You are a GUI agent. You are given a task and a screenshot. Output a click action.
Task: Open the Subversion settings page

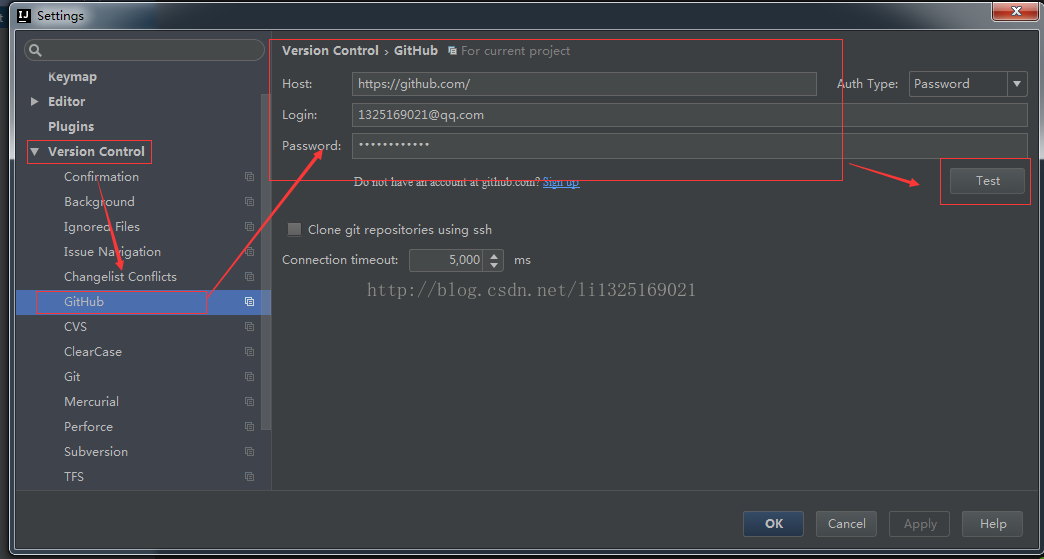[x=96, y=451]
